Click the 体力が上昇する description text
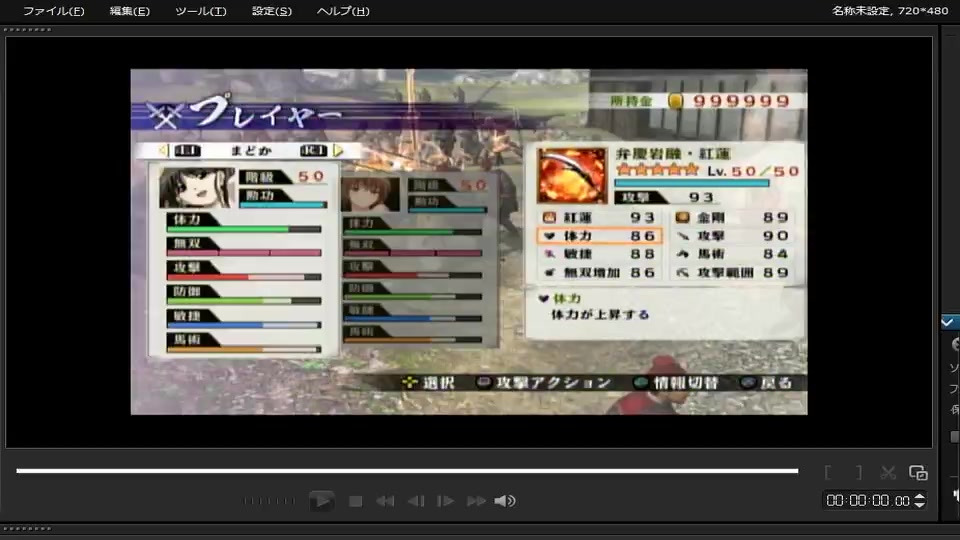Image resolution: width=960 pixels, height=540 pixels. [x=600, y=315]
